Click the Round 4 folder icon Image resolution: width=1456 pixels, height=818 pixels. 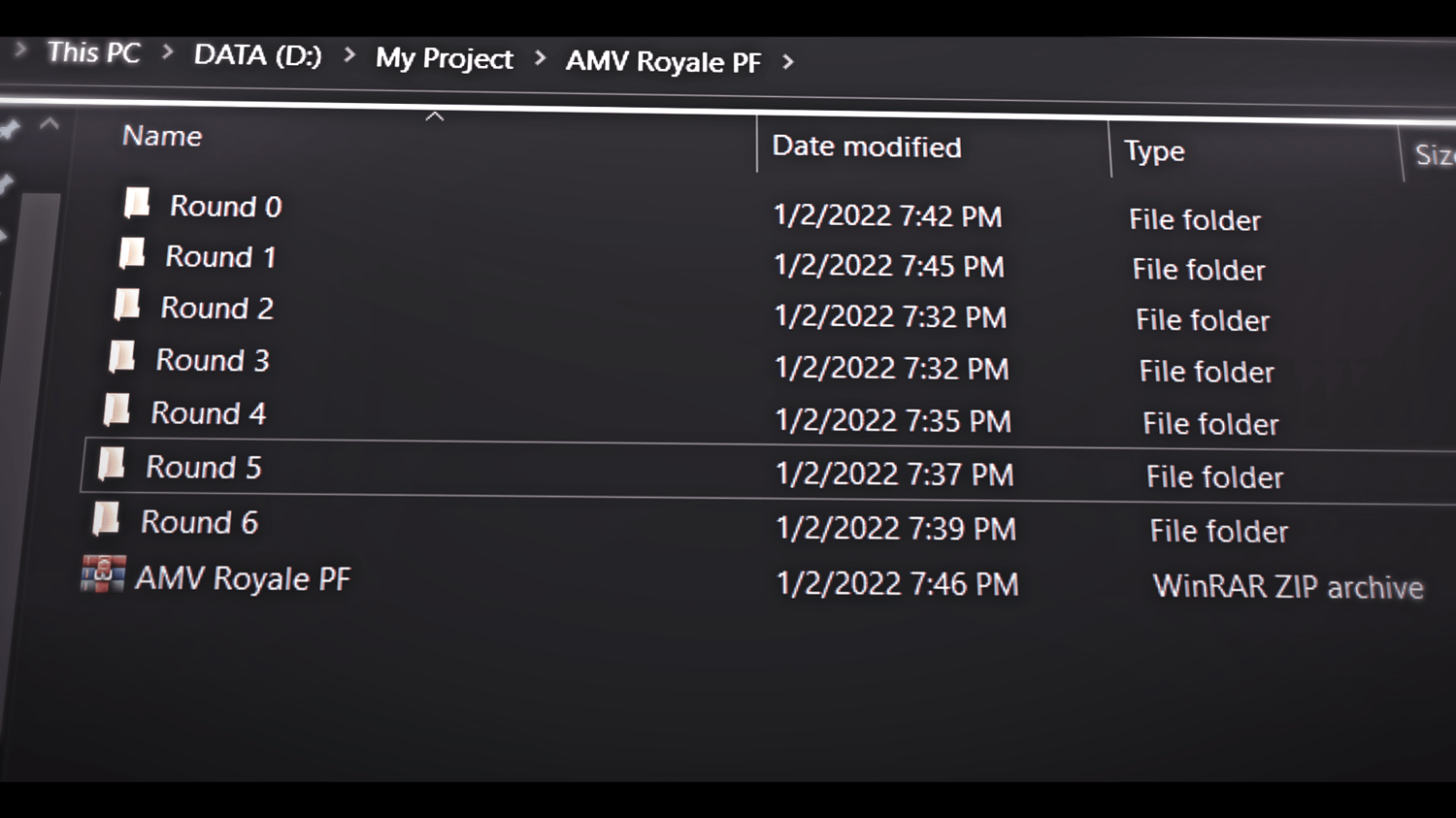(116, 410)
